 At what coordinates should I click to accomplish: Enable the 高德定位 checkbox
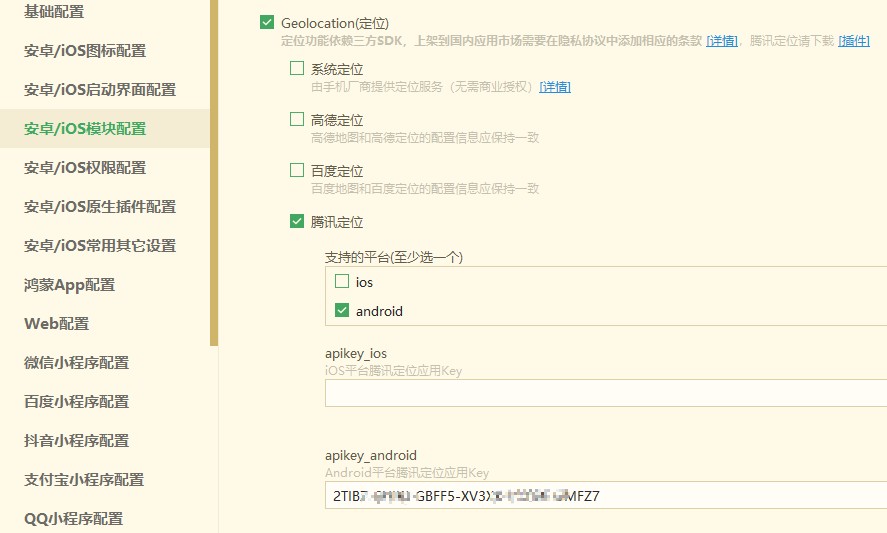(297, 119)
